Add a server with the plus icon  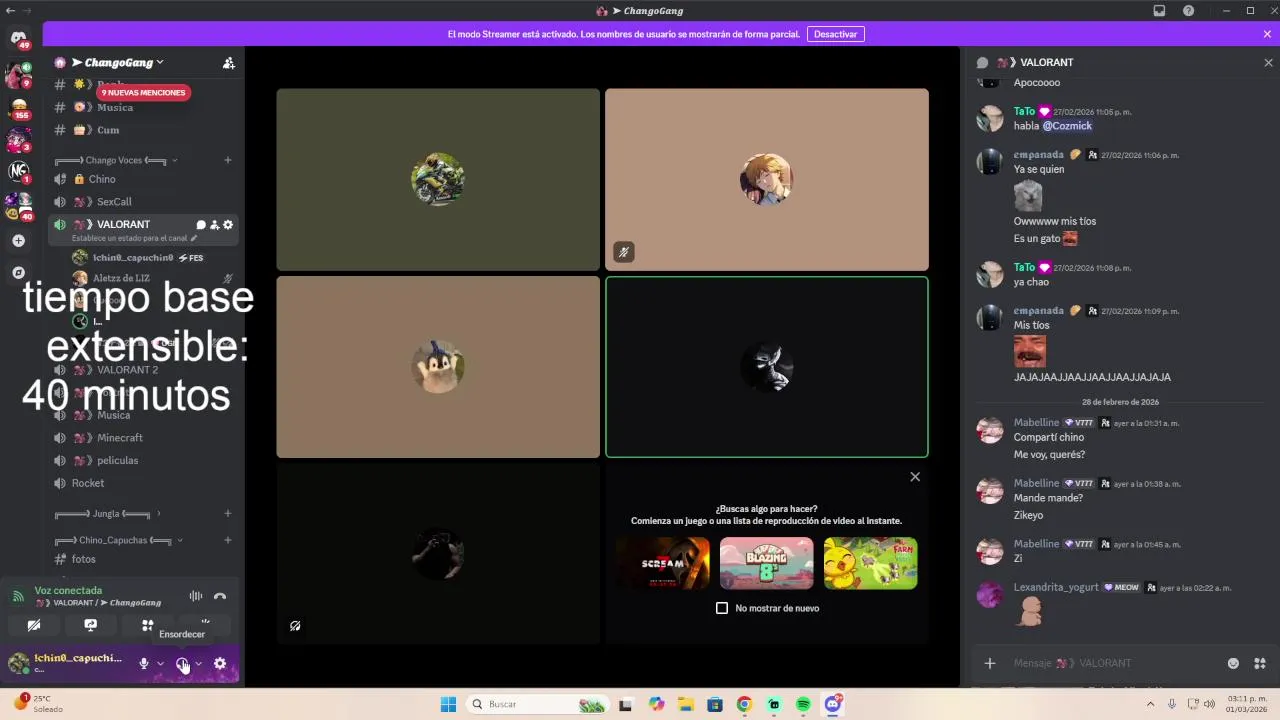click(19, 240)
